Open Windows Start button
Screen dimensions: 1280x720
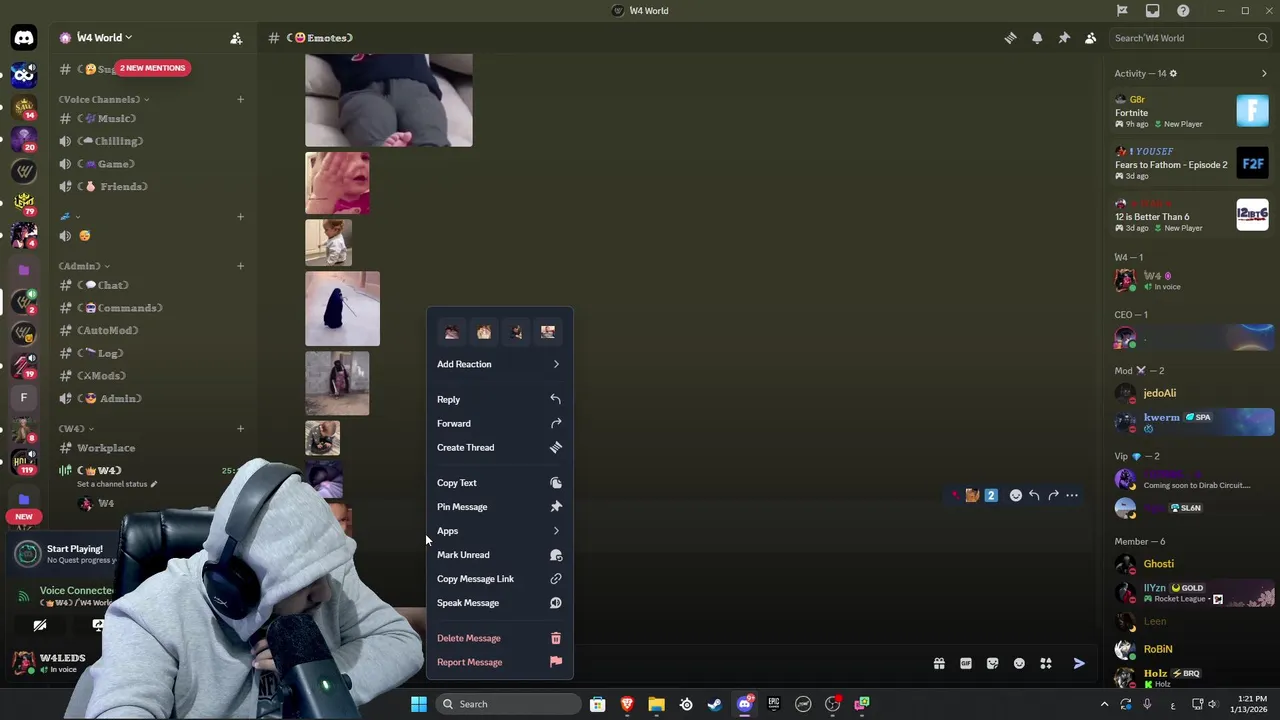(x=419, y=704)
